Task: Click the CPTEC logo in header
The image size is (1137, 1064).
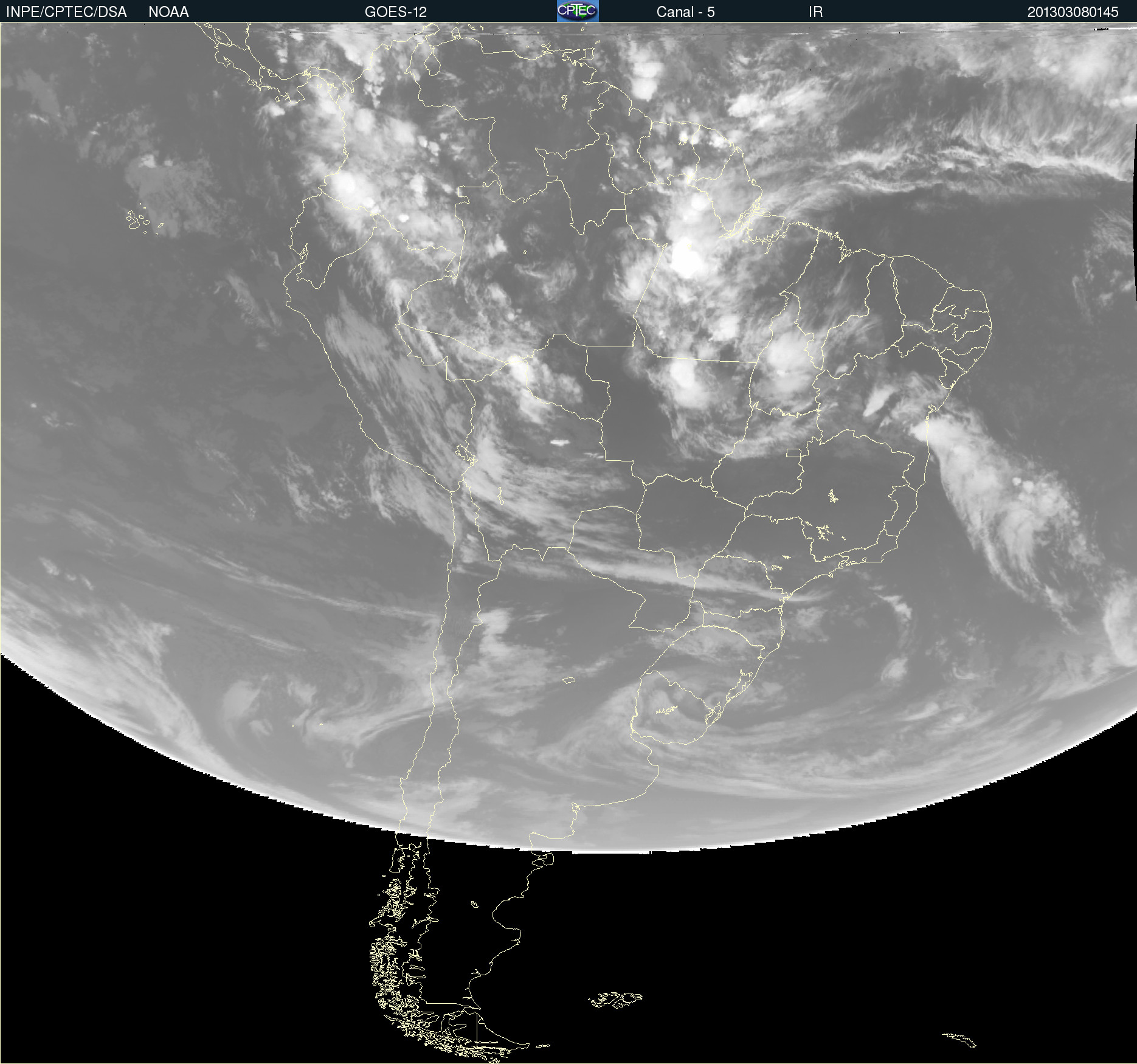Action: click(x=578, y=11)
